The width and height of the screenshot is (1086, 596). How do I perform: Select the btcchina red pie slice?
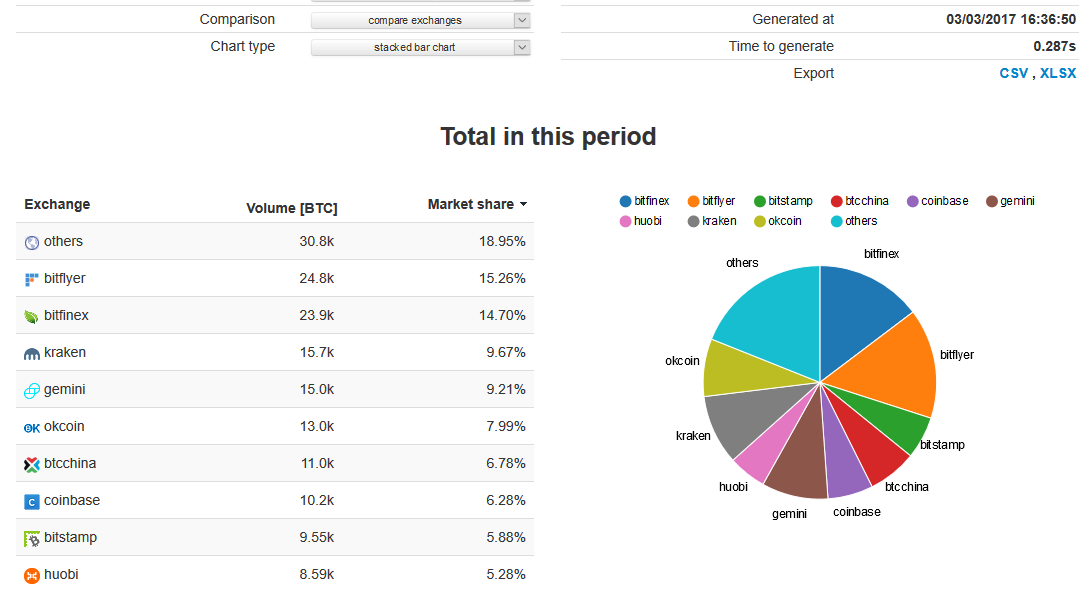coord(871,446)
